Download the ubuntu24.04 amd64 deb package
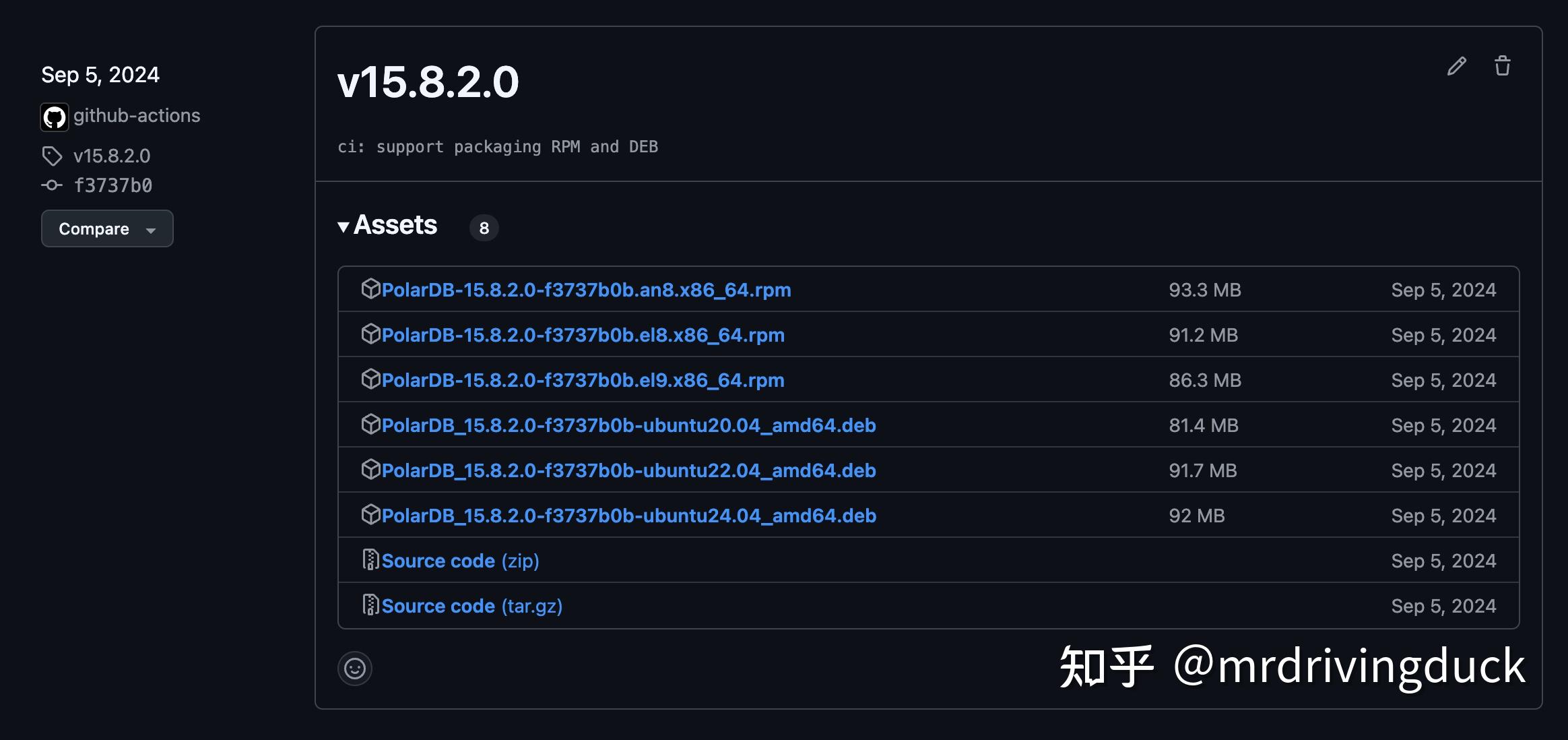The height and width of the screenshot is (740, 1568). pyautogui.click(x=628, y=515)
